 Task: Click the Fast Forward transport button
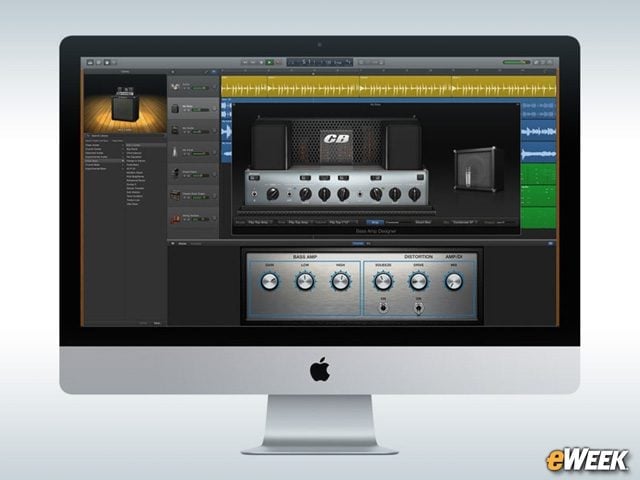(x=253, y=62)
